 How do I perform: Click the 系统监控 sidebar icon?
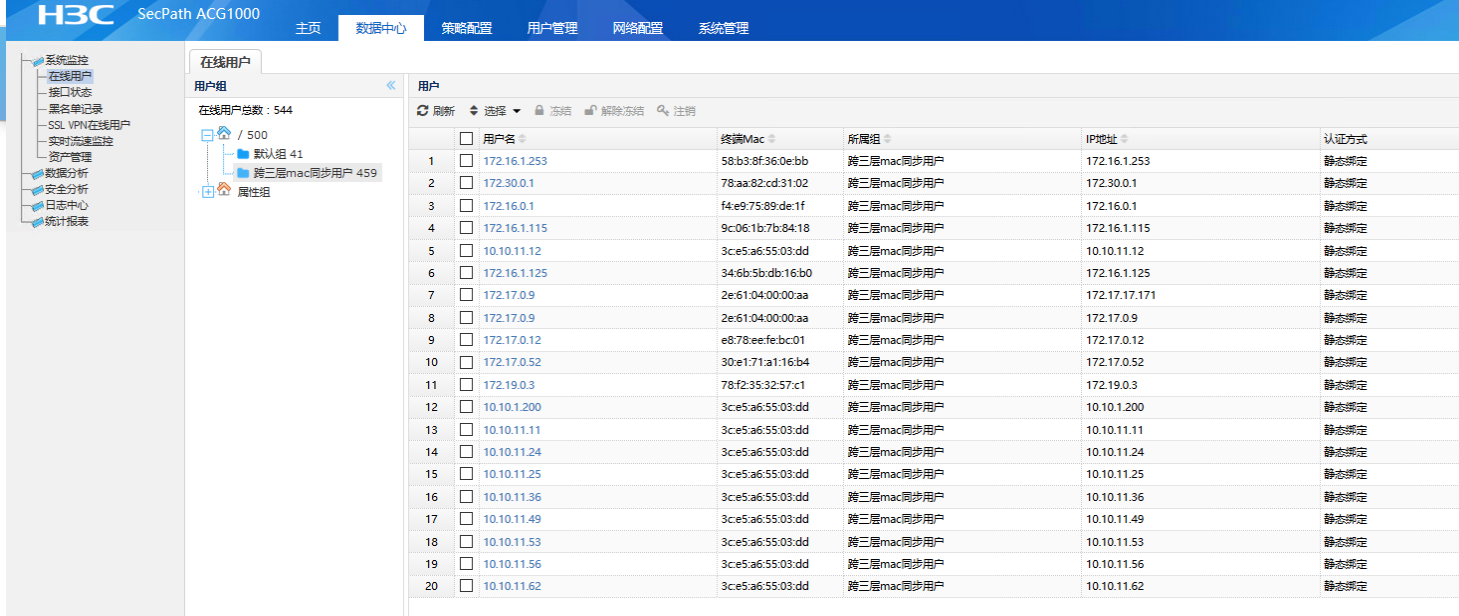(38, 60)
